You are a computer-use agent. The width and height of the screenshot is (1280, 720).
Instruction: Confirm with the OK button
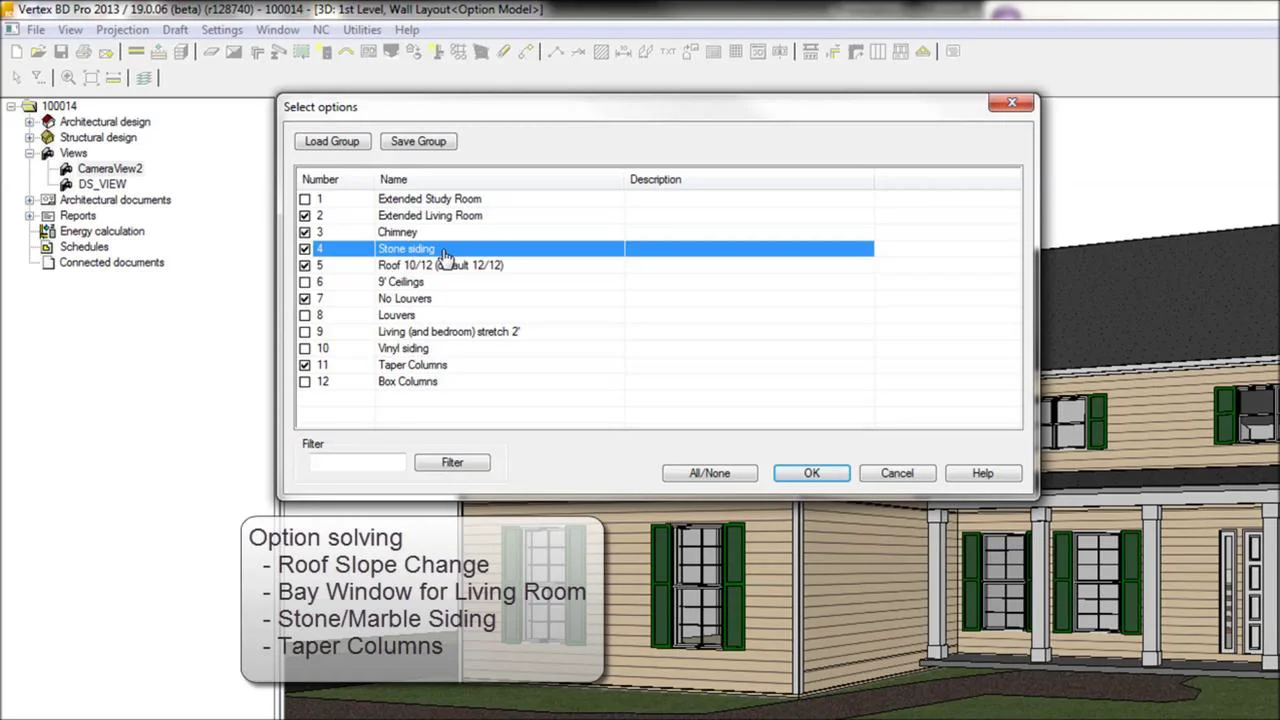811,473
